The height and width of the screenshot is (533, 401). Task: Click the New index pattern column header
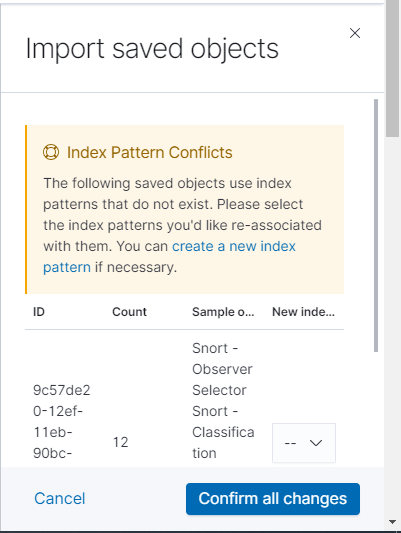[x=303, y=312]
